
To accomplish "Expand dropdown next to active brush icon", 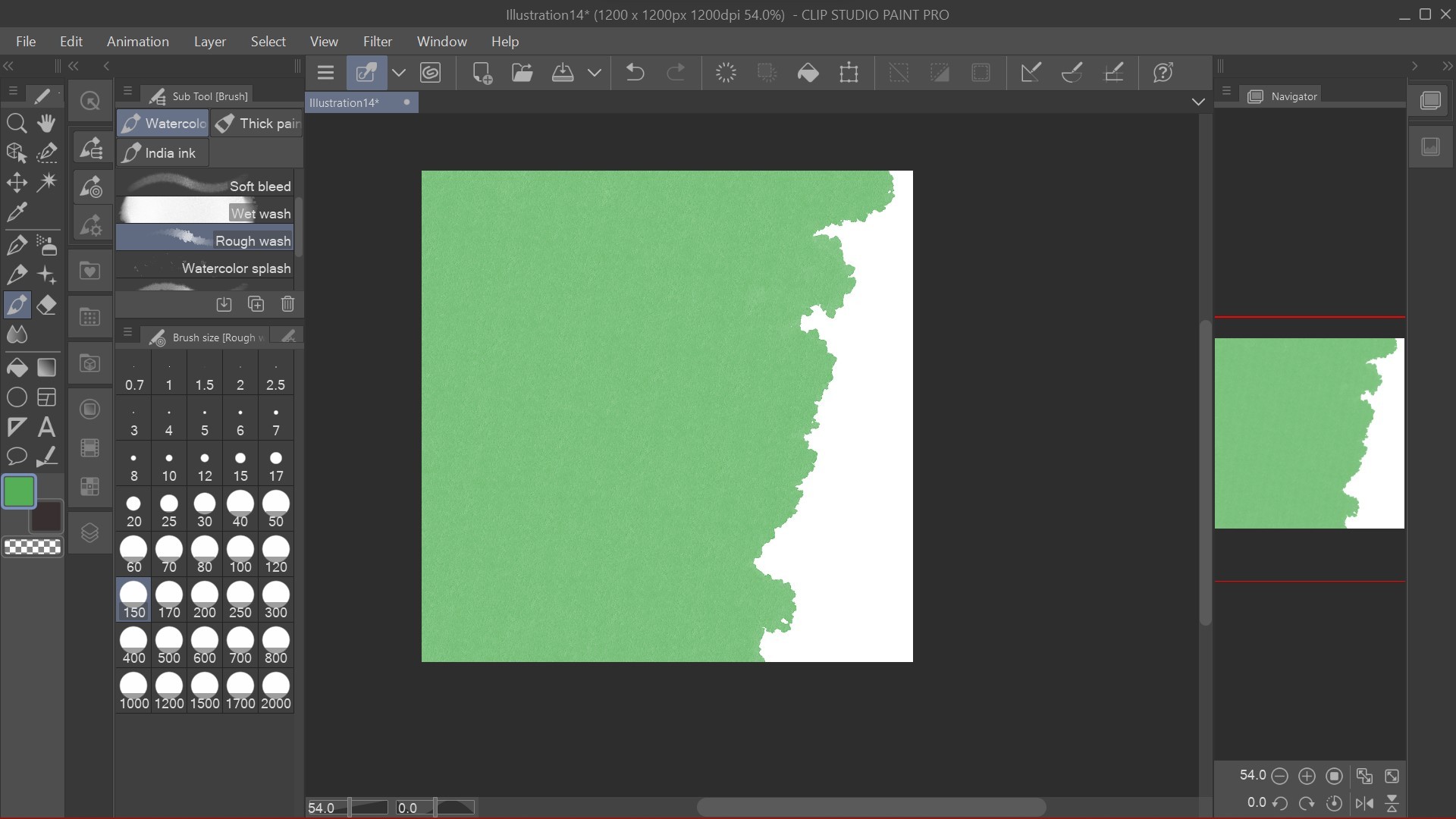I will click(x=399, y=73).
